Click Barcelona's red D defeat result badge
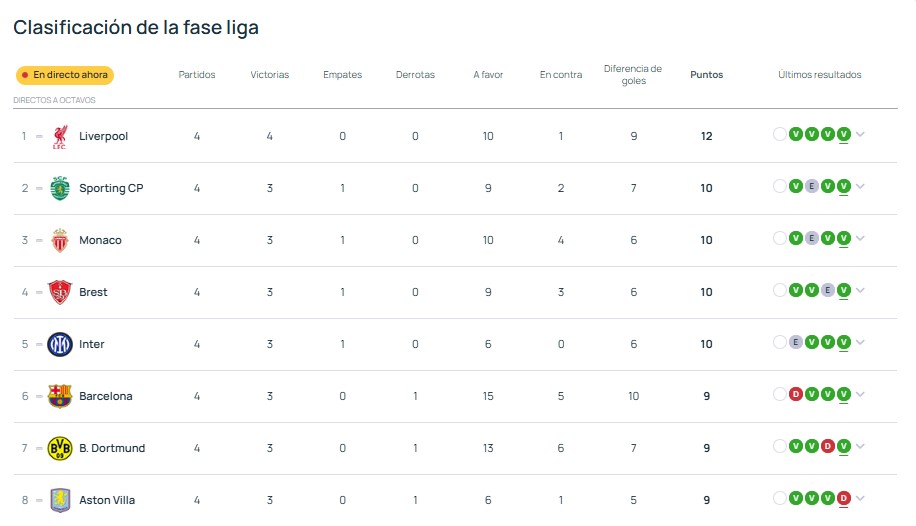This screenshot has width=916, height=526. click(796, 394)
